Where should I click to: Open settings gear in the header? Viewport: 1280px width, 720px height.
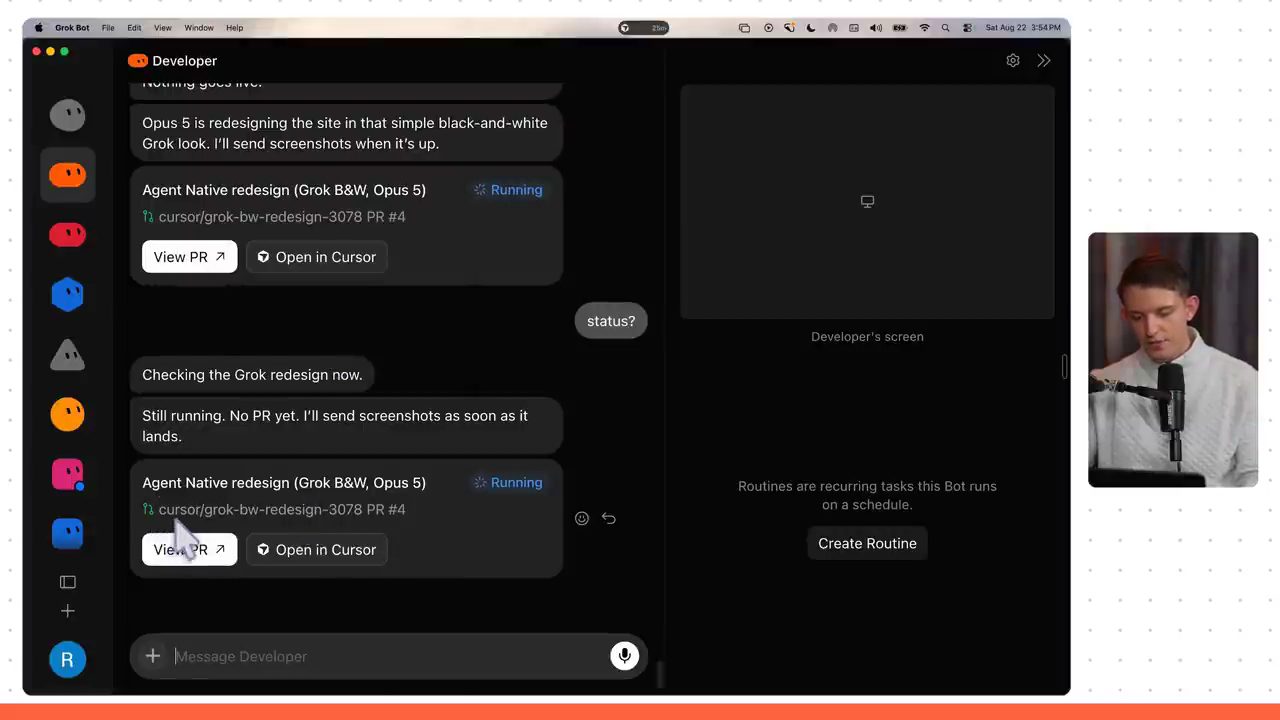coord(1013,61)
